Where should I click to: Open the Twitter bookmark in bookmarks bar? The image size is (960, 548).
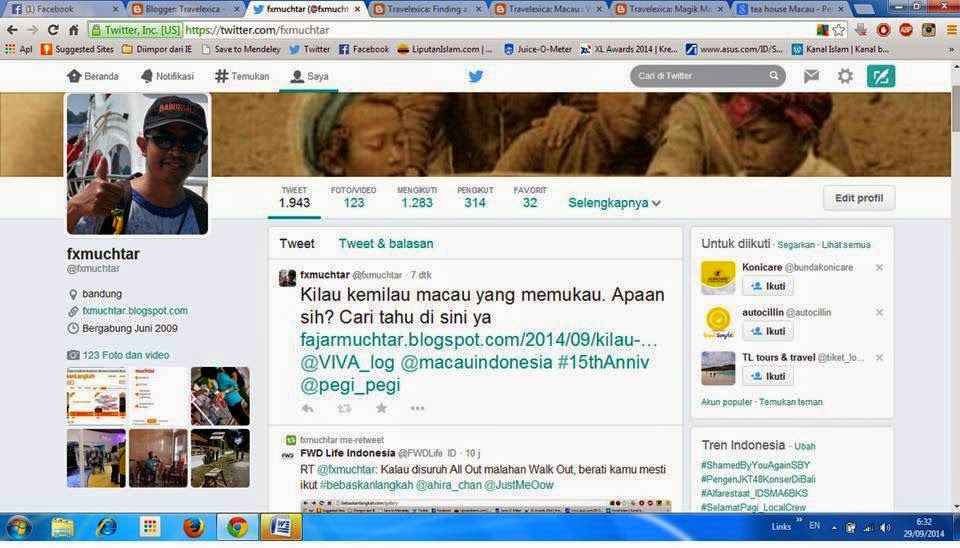pyautogui.click(x=310, y=49)
